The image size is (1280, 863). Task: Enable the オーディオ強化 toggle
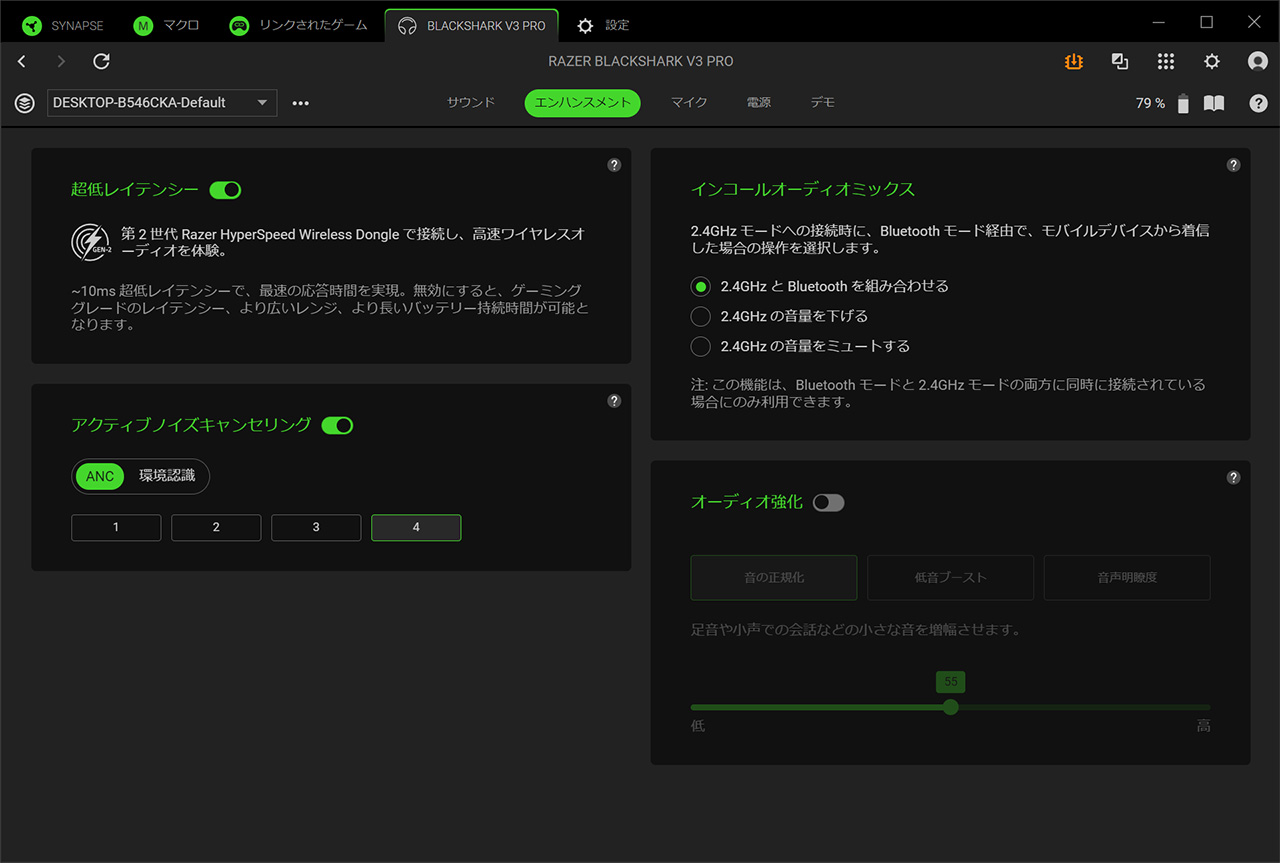828,503
